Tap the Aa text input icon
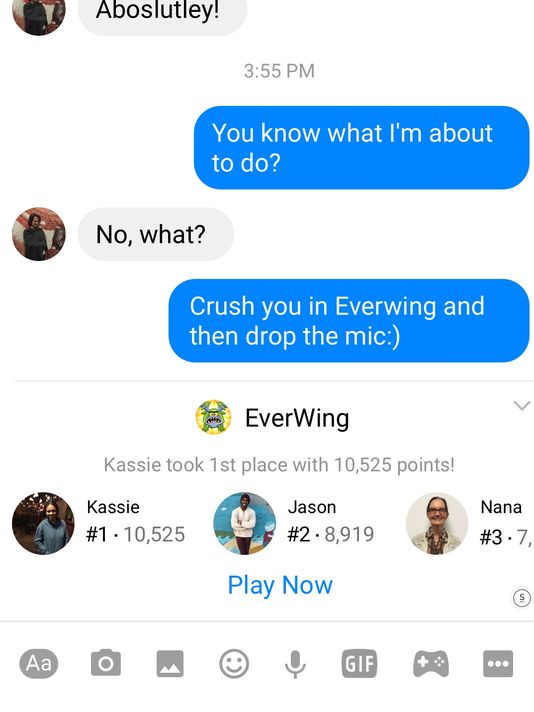This screenshot has width=534, height=712. click(x=39, y=663)
